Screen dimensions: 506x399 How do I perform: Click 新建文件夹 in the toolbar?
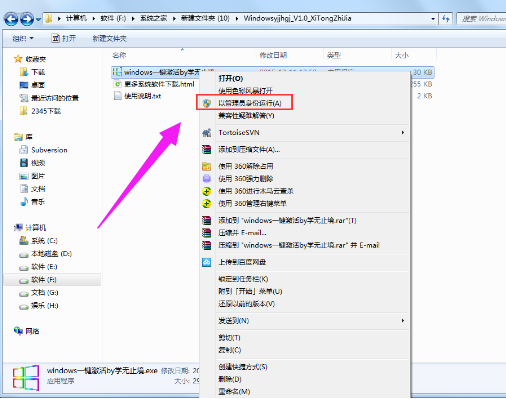[x=110, y=38]
